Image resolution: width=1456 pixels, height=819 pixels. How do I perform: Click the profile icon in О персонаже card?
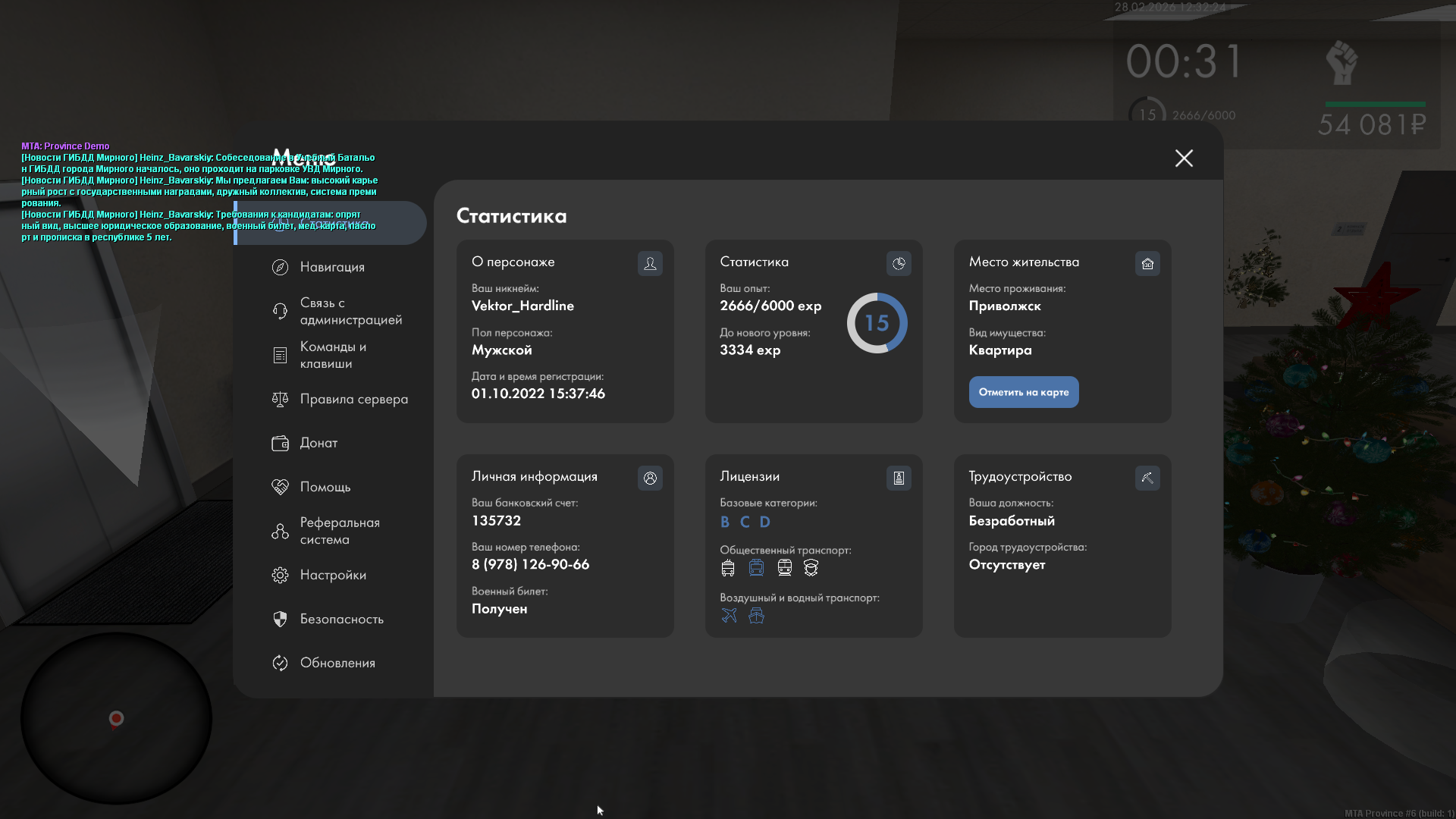point(650,264)
